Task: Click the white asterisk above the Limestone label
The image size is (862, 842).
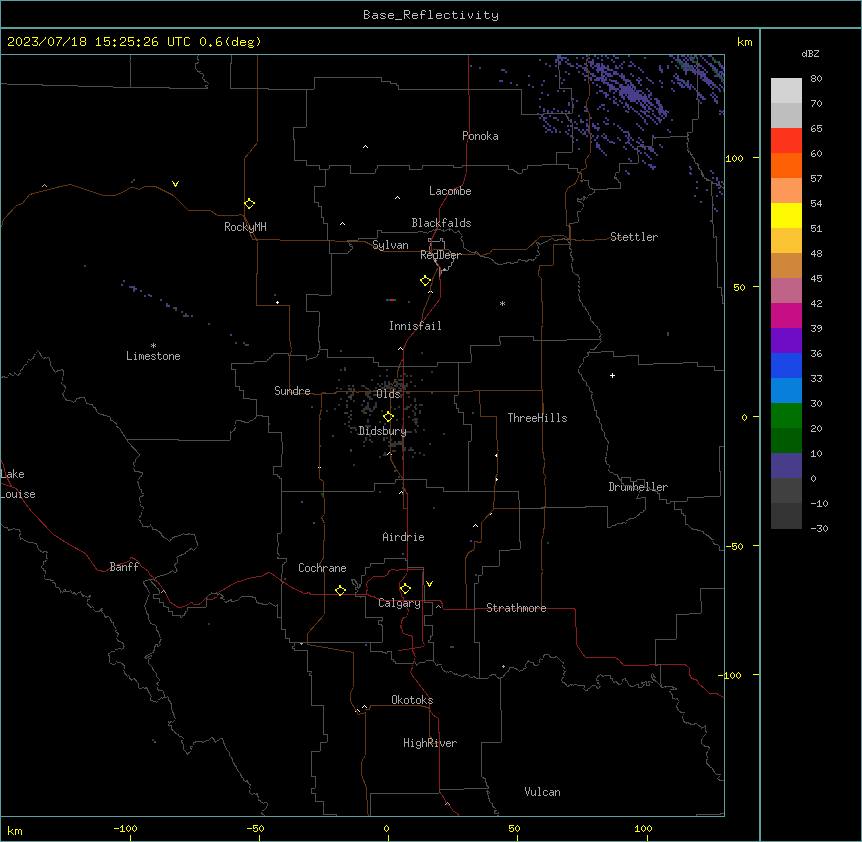Action: pyautogui.click(x=153, y=346)
